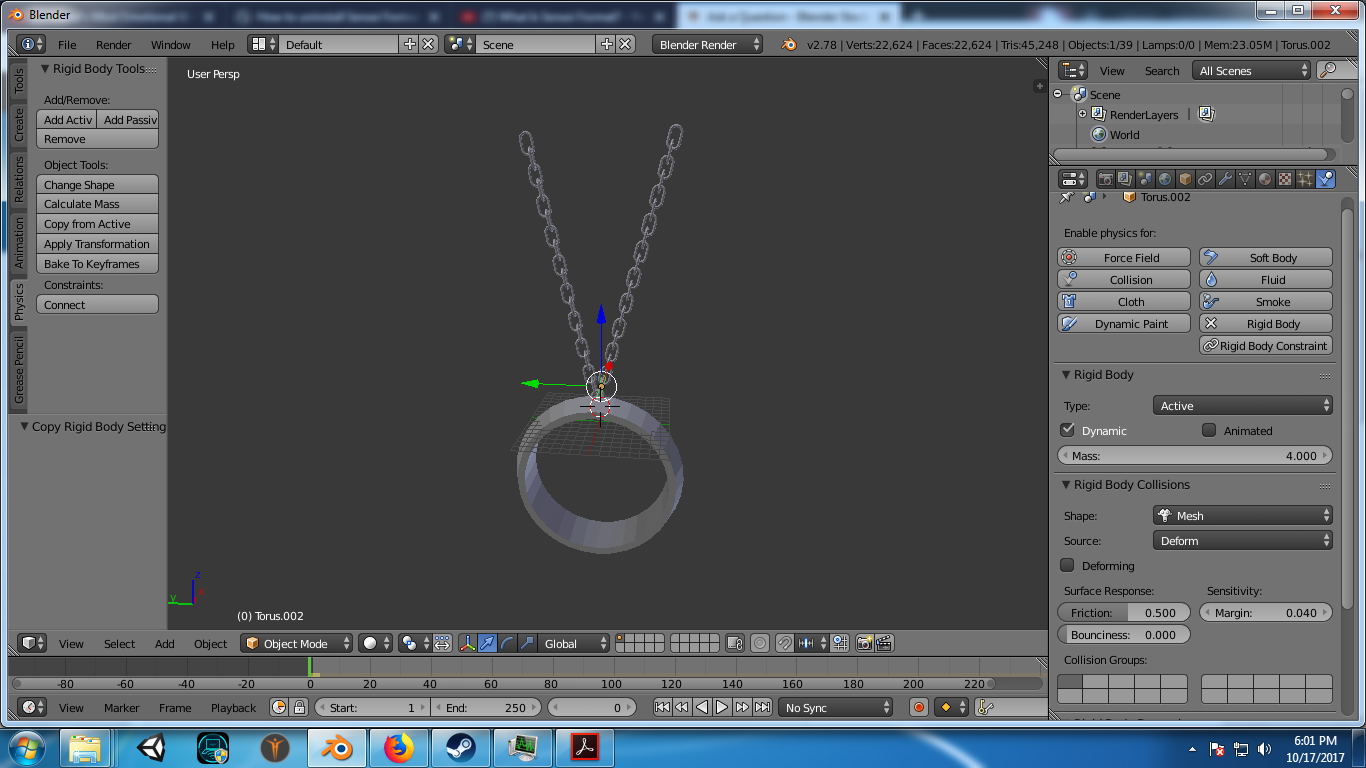Click the Bake To Keyframes button
Viewport: 1366px width, 768px height.
pos(98,264)
